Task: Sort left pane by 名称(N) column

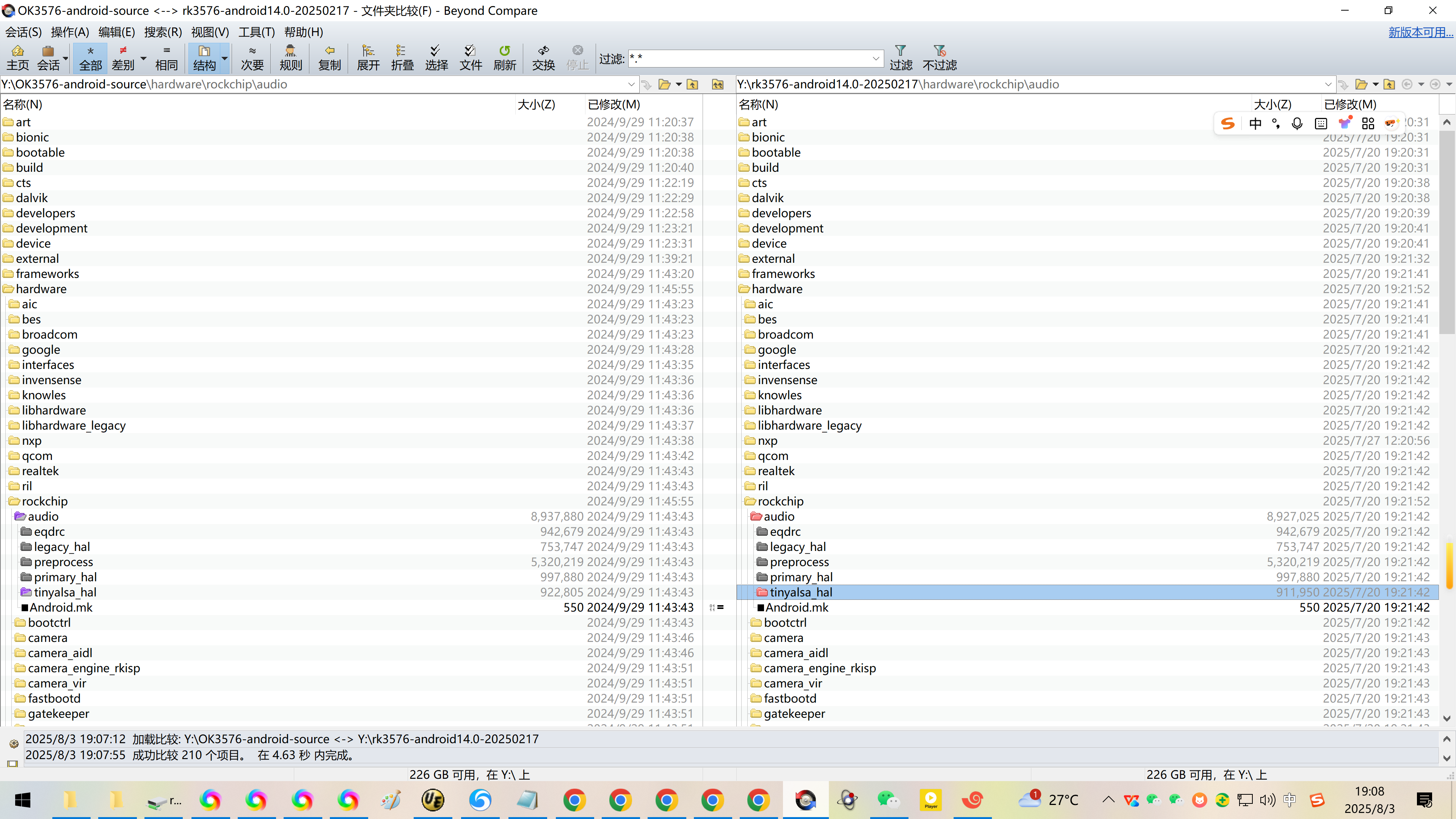Action: (x=23, y=105)
